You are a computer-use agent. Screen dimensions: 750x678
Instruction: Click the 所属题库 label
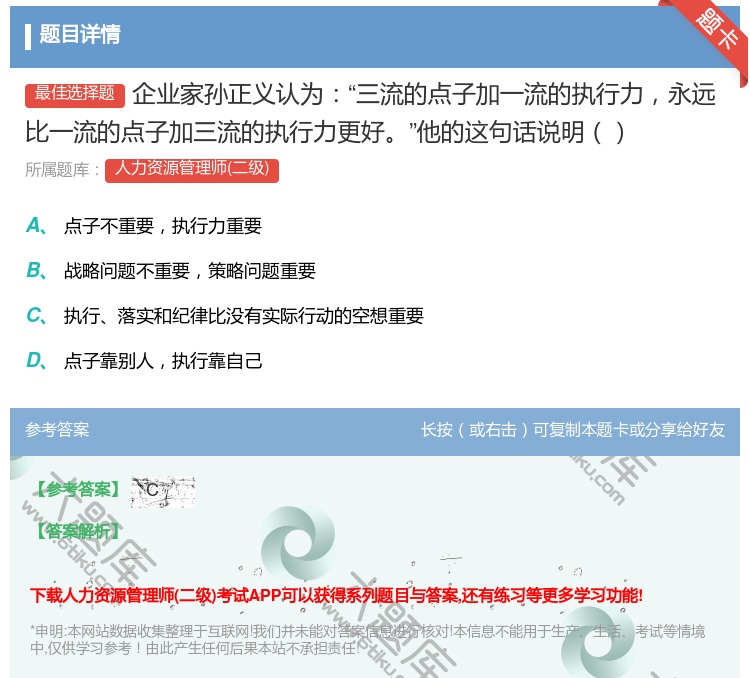point(62,170)
